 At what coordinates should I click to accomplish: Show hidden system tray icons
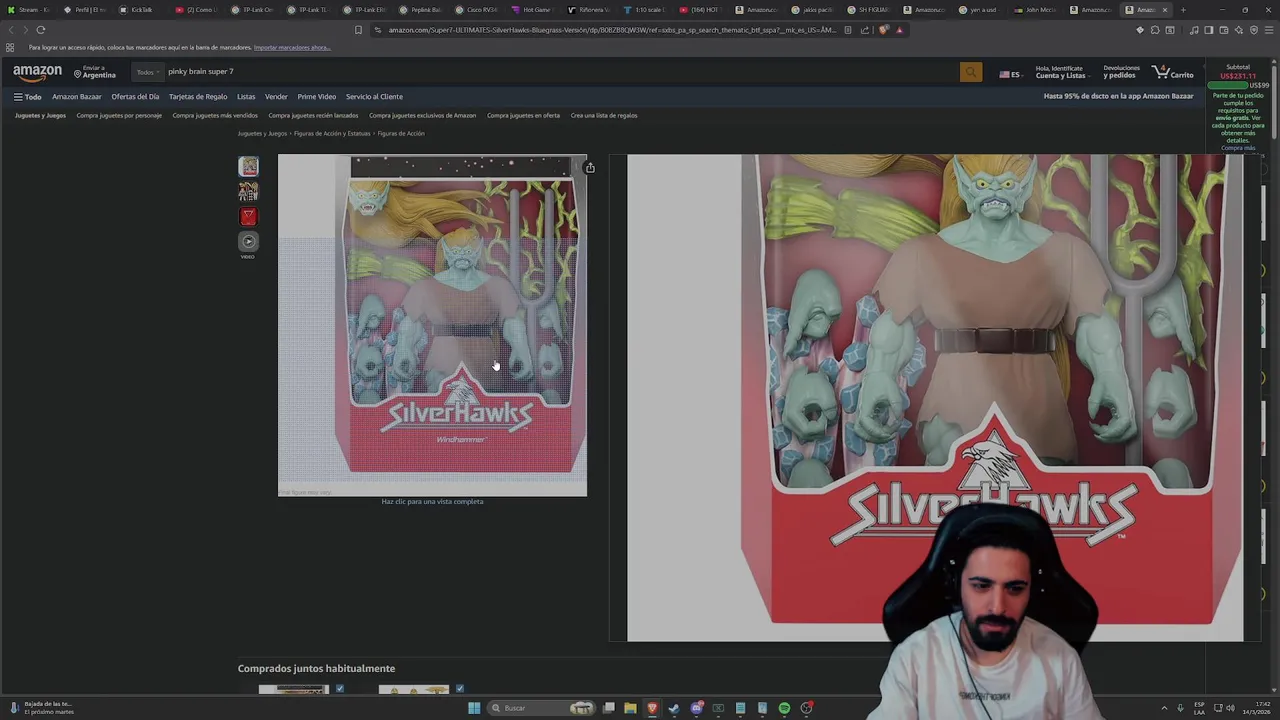[x=1165, y=708]
